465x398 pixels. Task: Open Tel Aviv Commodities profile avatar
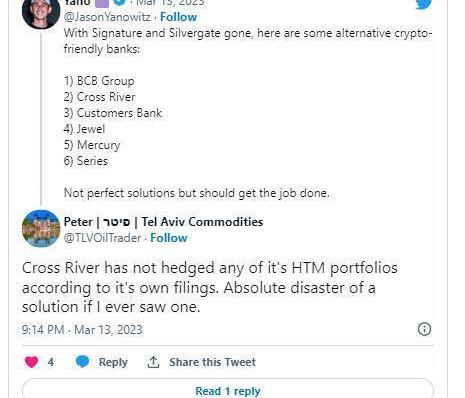tap(41, 229)
